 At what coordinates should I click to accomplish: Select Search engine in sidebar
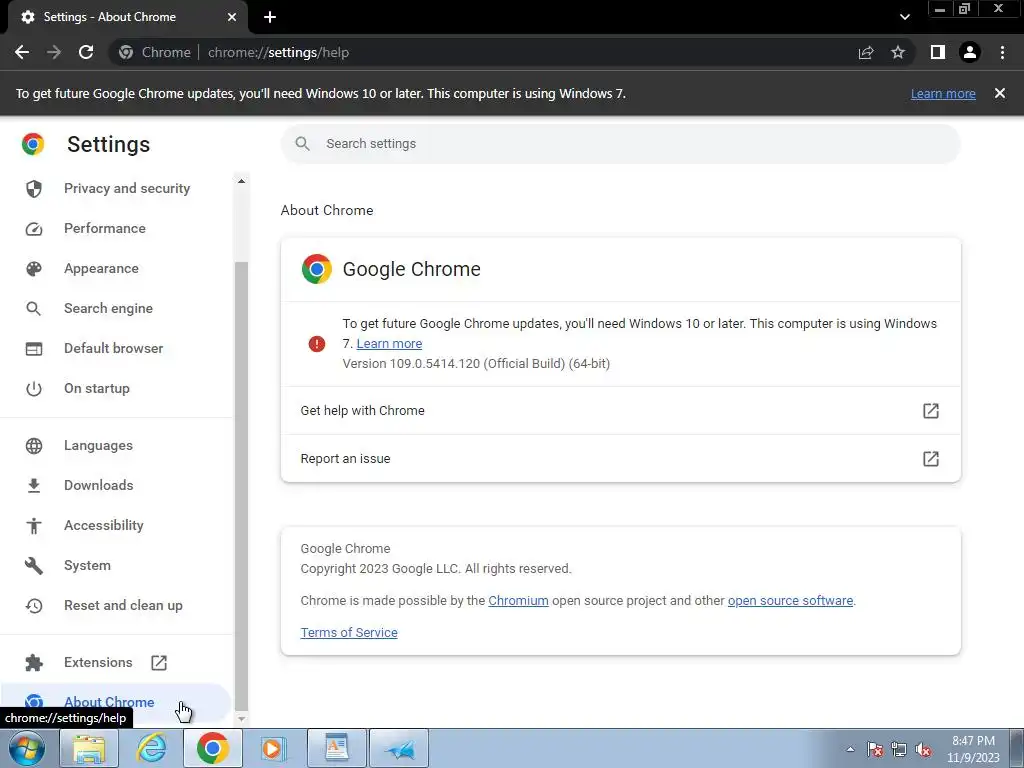116,308
